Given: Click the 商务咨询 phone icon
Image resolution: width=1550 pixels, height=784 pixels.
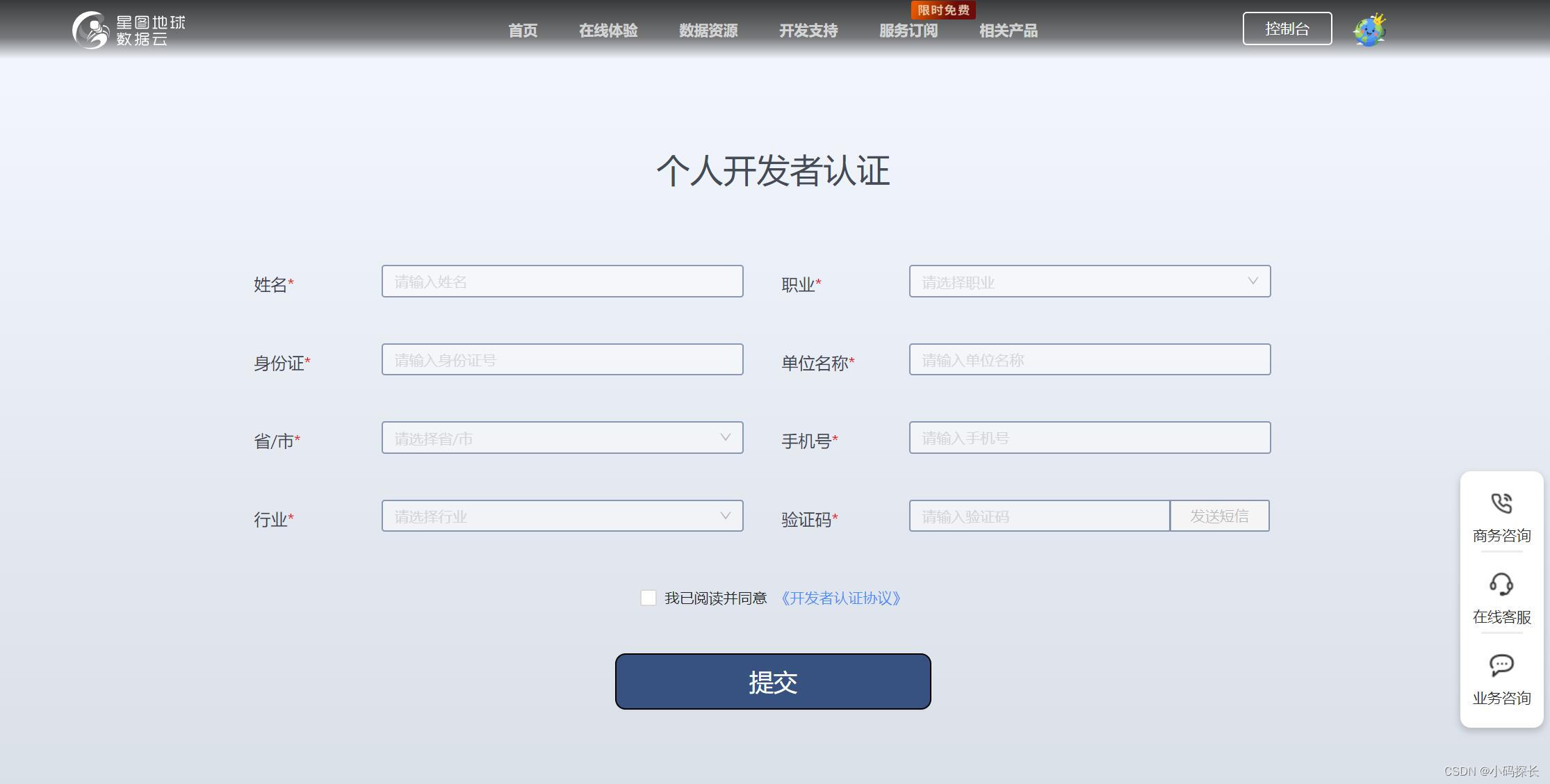Looking at the screenshot, I should click(1501, 503).
